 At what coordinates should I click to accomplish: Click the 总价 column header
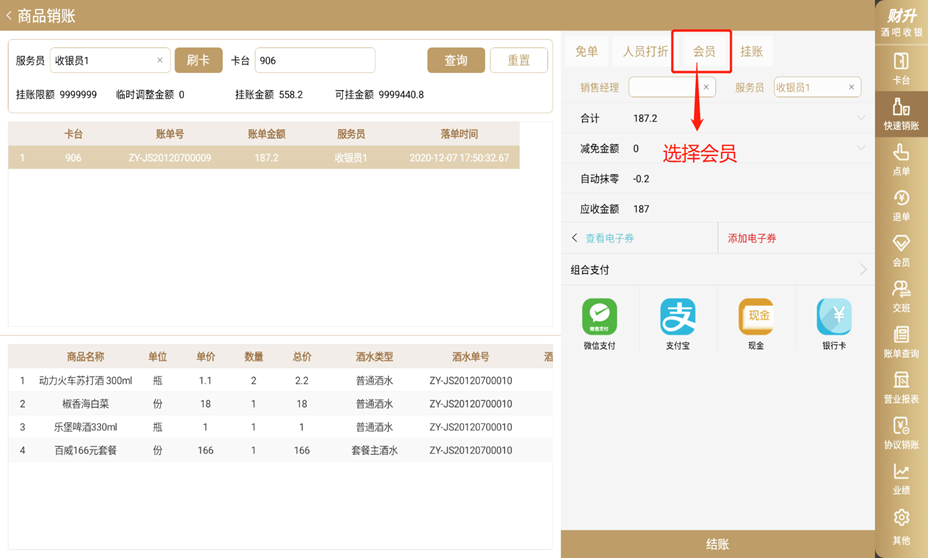(x=302, y=357)
